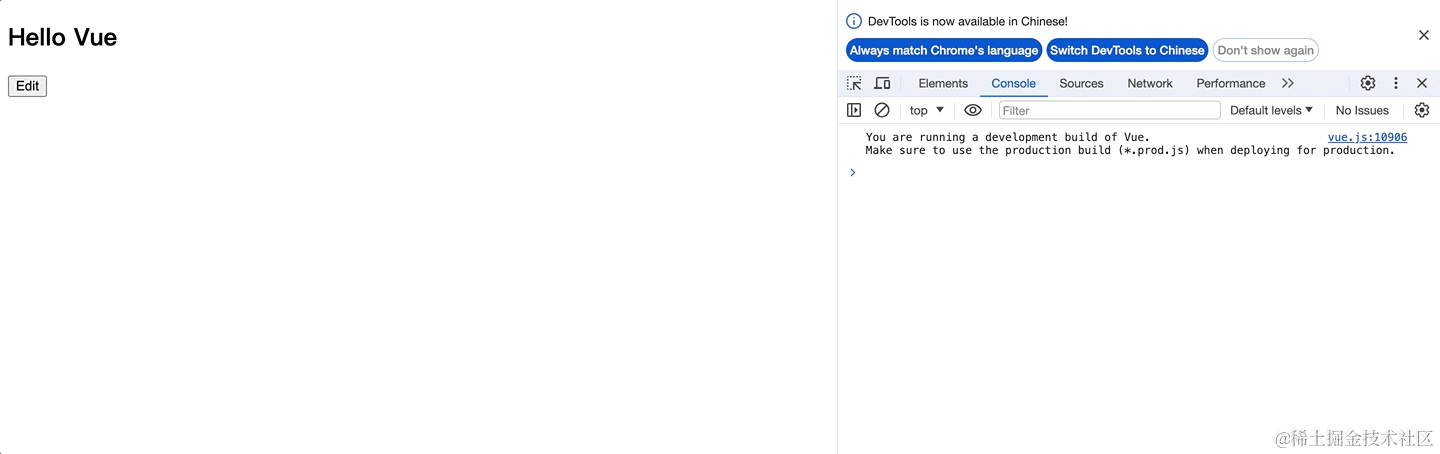Open the Default levels dropdown
This screenshot has width=1440, height=454.
pyautogui.click(x=1271, y=110)
